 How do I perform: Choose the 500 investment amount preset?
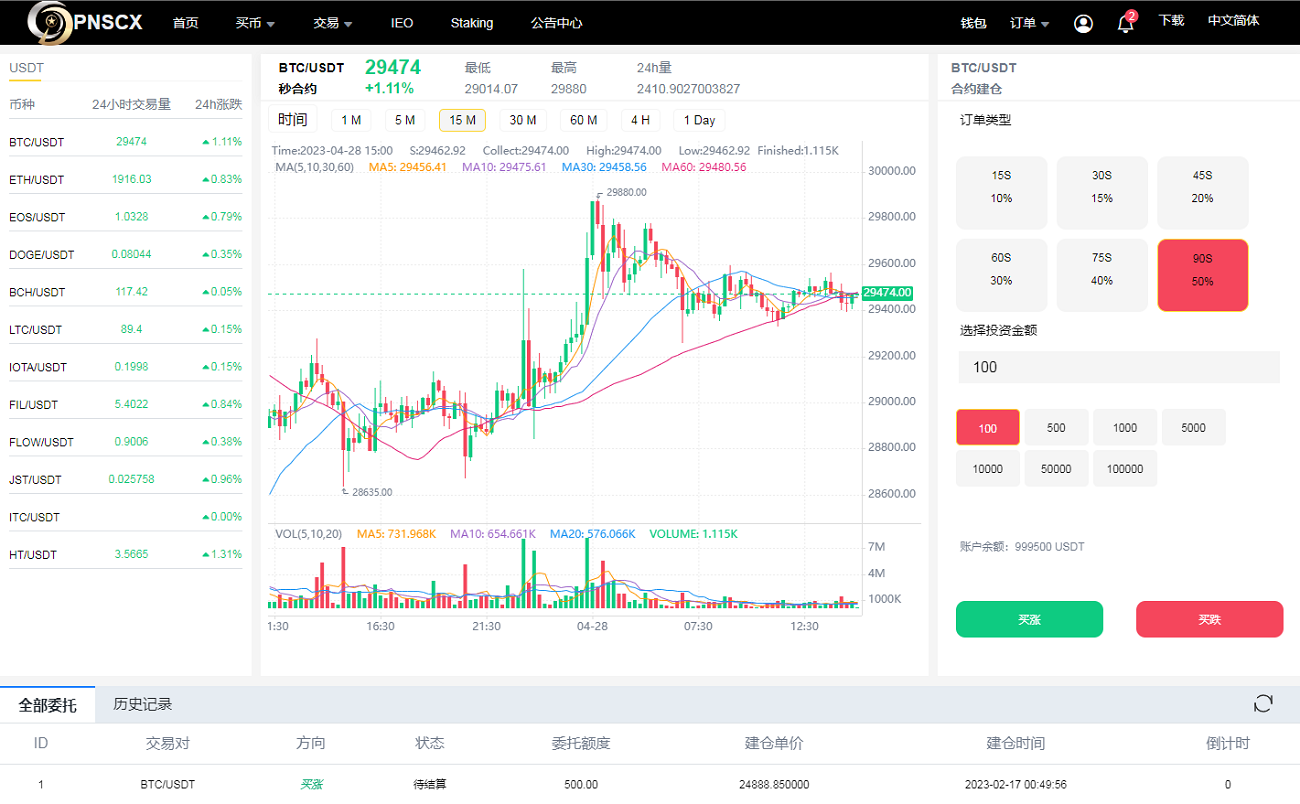pos(1056,427)
